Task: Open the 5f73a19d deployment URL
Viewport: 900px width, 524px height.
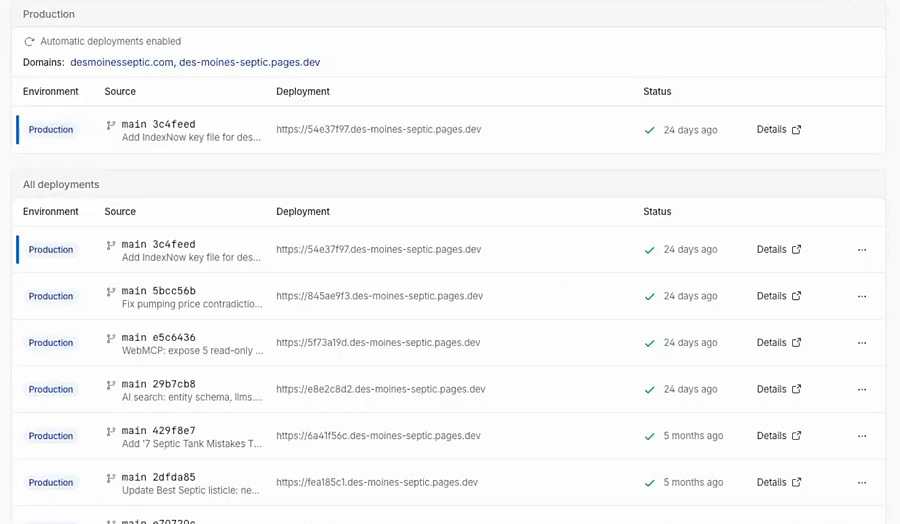Action: [378, 343]
